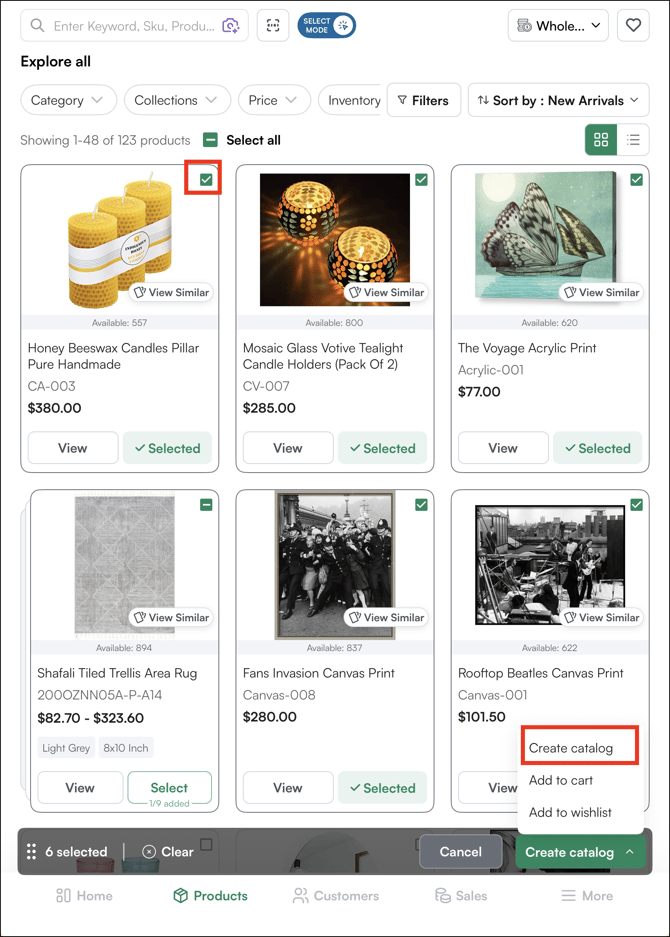
Task: Toggle the Select all checkbox
Action: 211,141
